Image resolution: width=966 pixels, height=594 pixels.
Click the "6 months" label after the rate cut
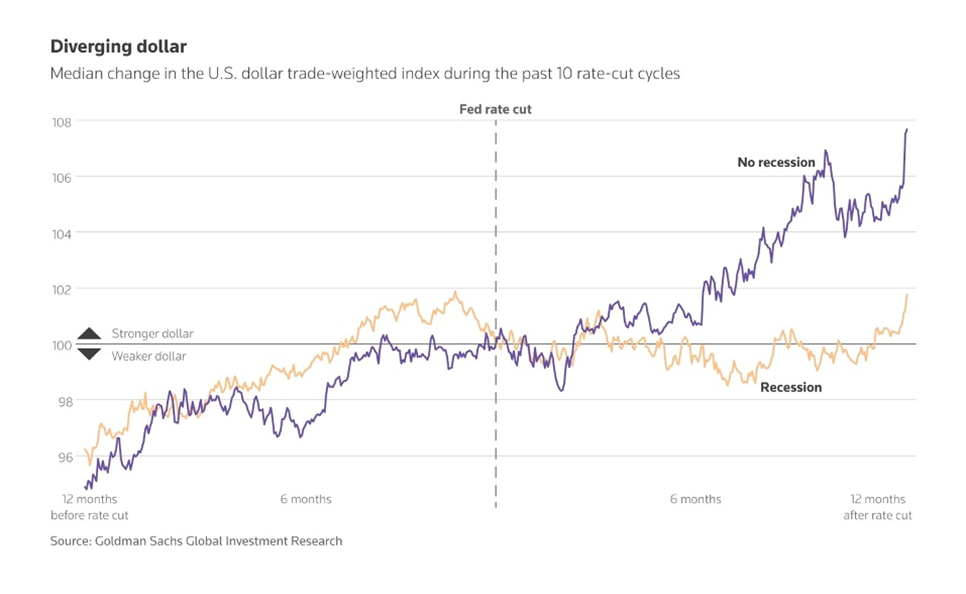tap(695, 499)
